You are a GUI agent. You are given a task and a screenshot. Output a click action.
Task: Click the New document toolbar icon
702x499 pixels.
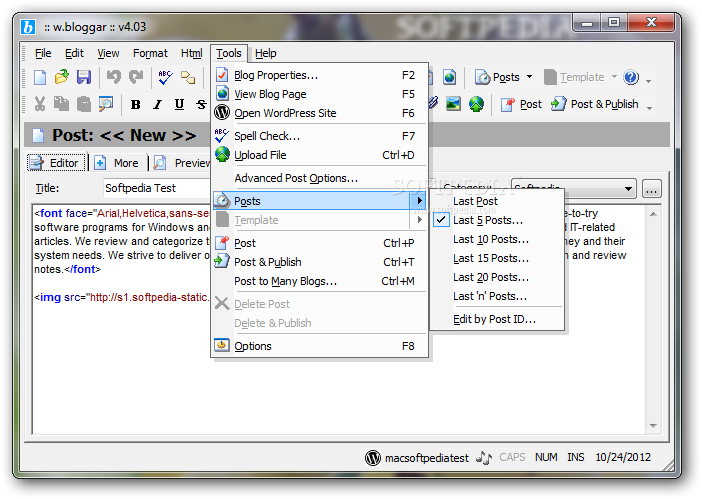click(x=40, y=77)
